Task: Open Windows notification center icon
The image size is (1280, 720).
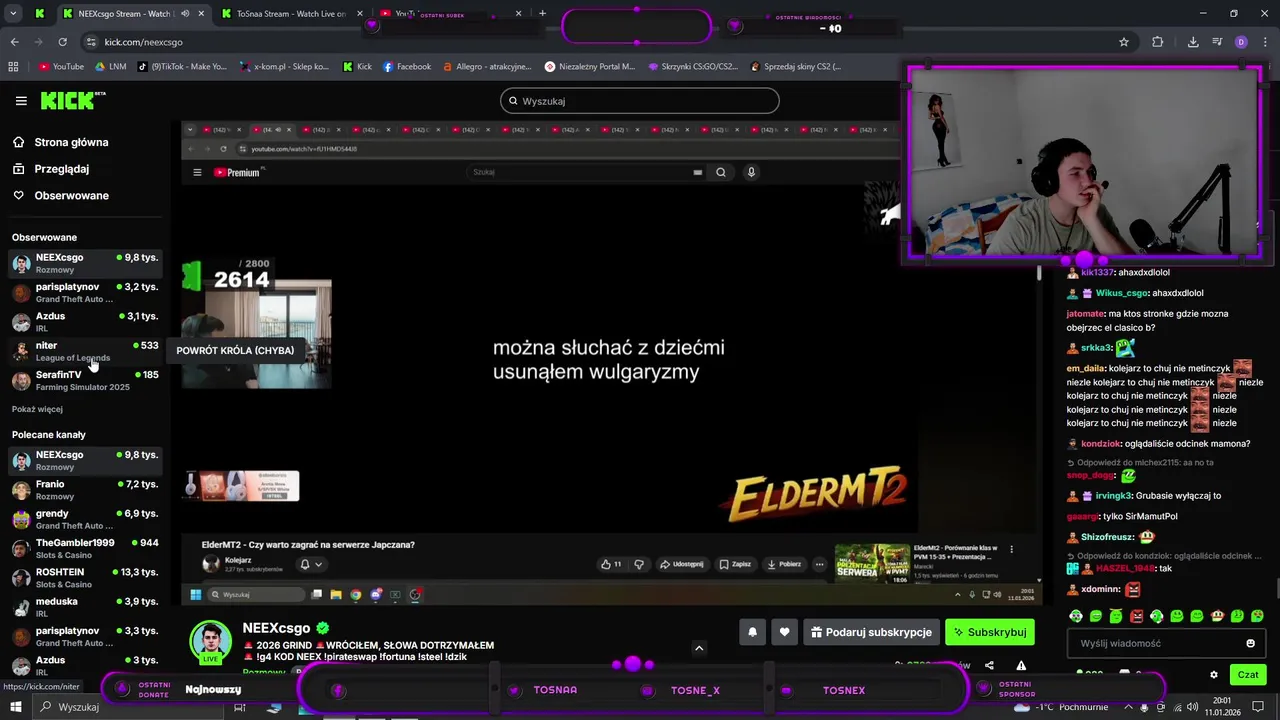Action: [1258, 707]
